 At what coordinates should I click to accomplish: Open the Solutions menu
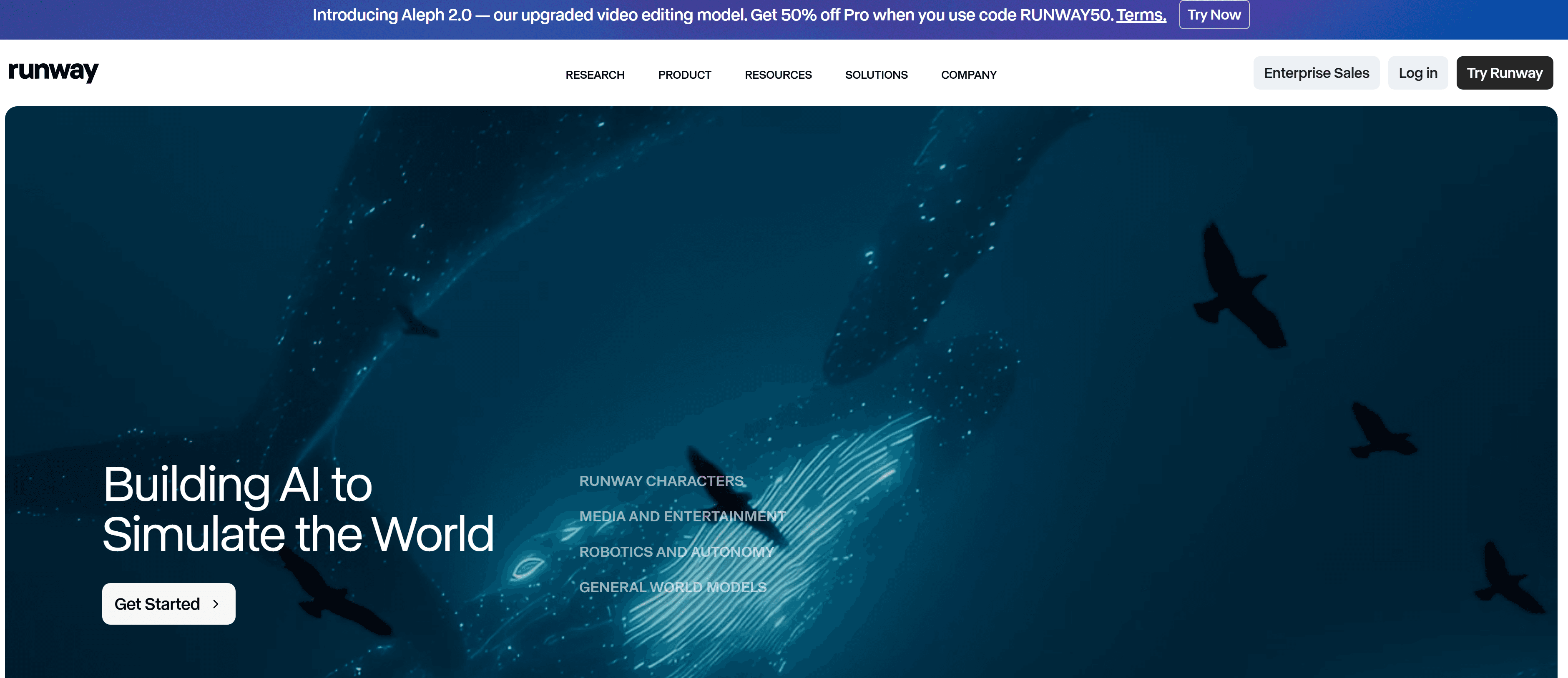pyautogui.click(x=876, y=75)
